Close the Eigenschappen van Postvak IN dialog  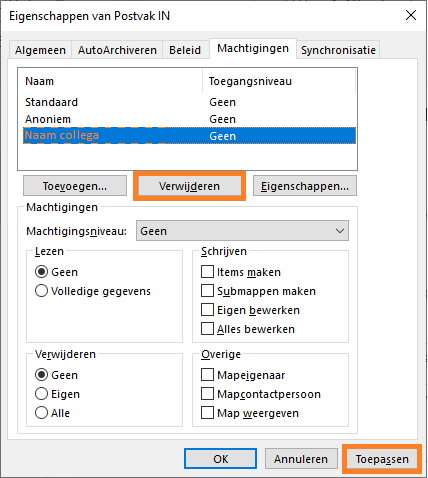pos(411,15)
